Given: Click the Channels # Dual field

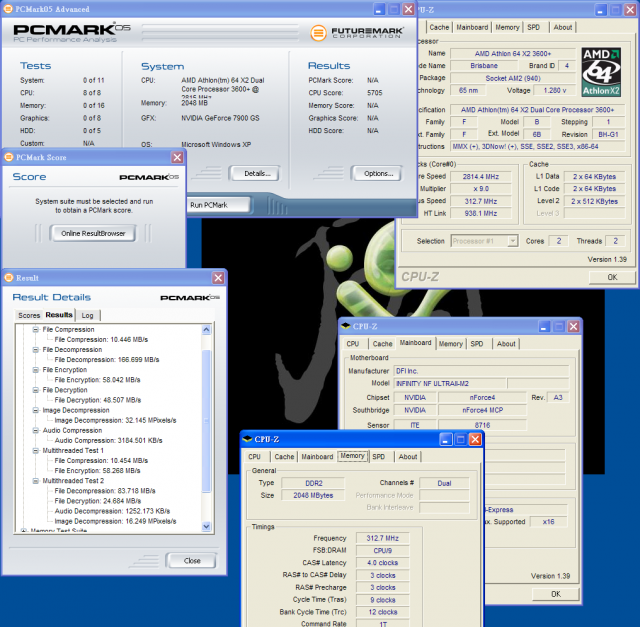Looking at the screenshot, I should tap(444, 483).
